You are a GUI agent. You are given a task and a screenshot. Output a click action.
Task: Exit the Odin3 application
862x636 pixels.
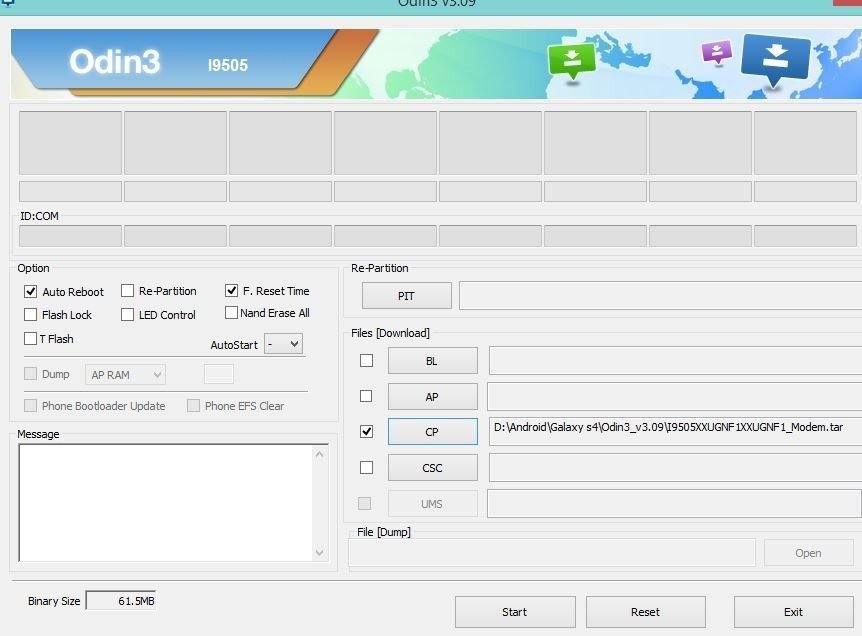coord(793,612)
